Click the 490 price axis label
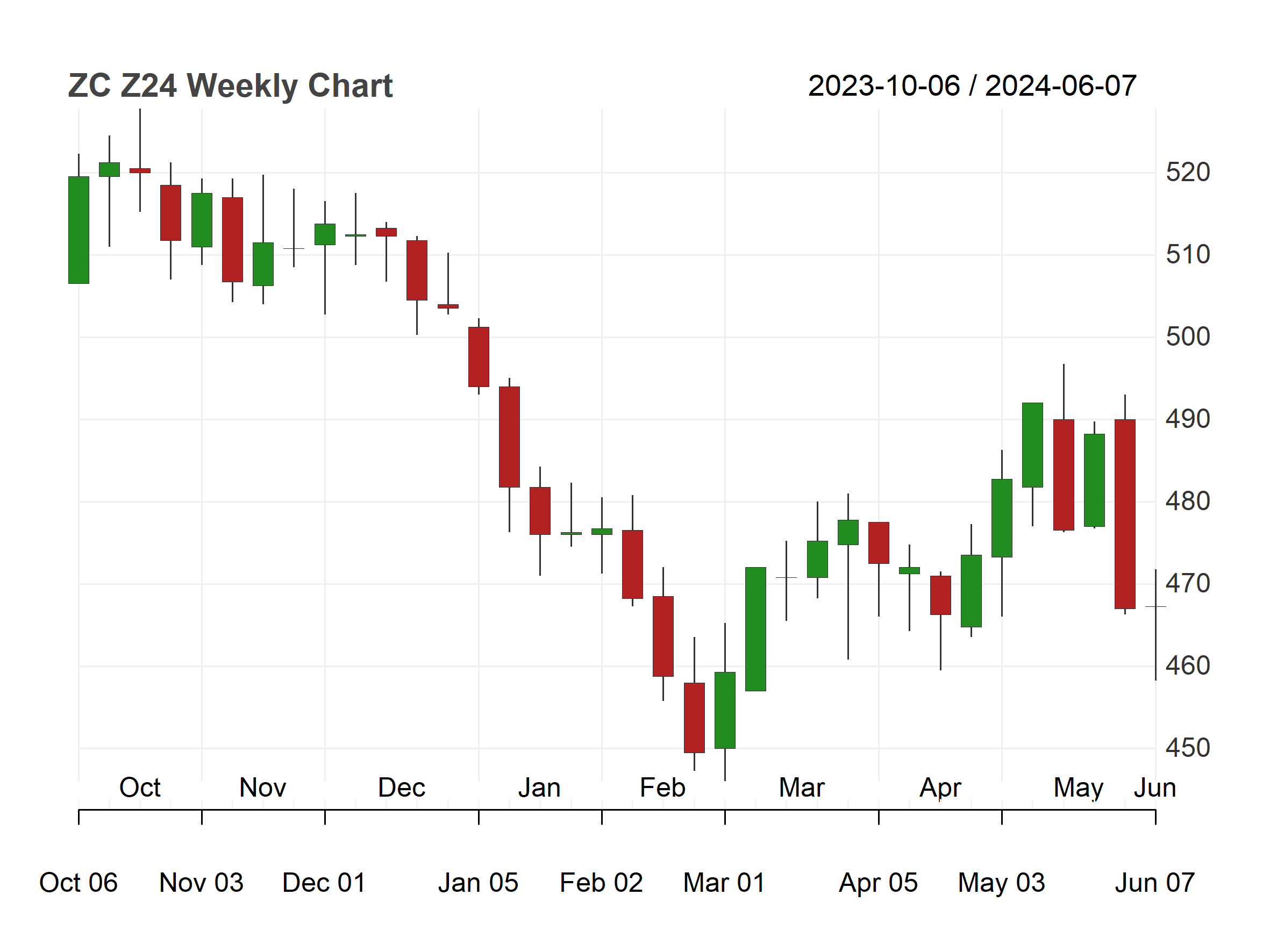 pos(1188,419)
